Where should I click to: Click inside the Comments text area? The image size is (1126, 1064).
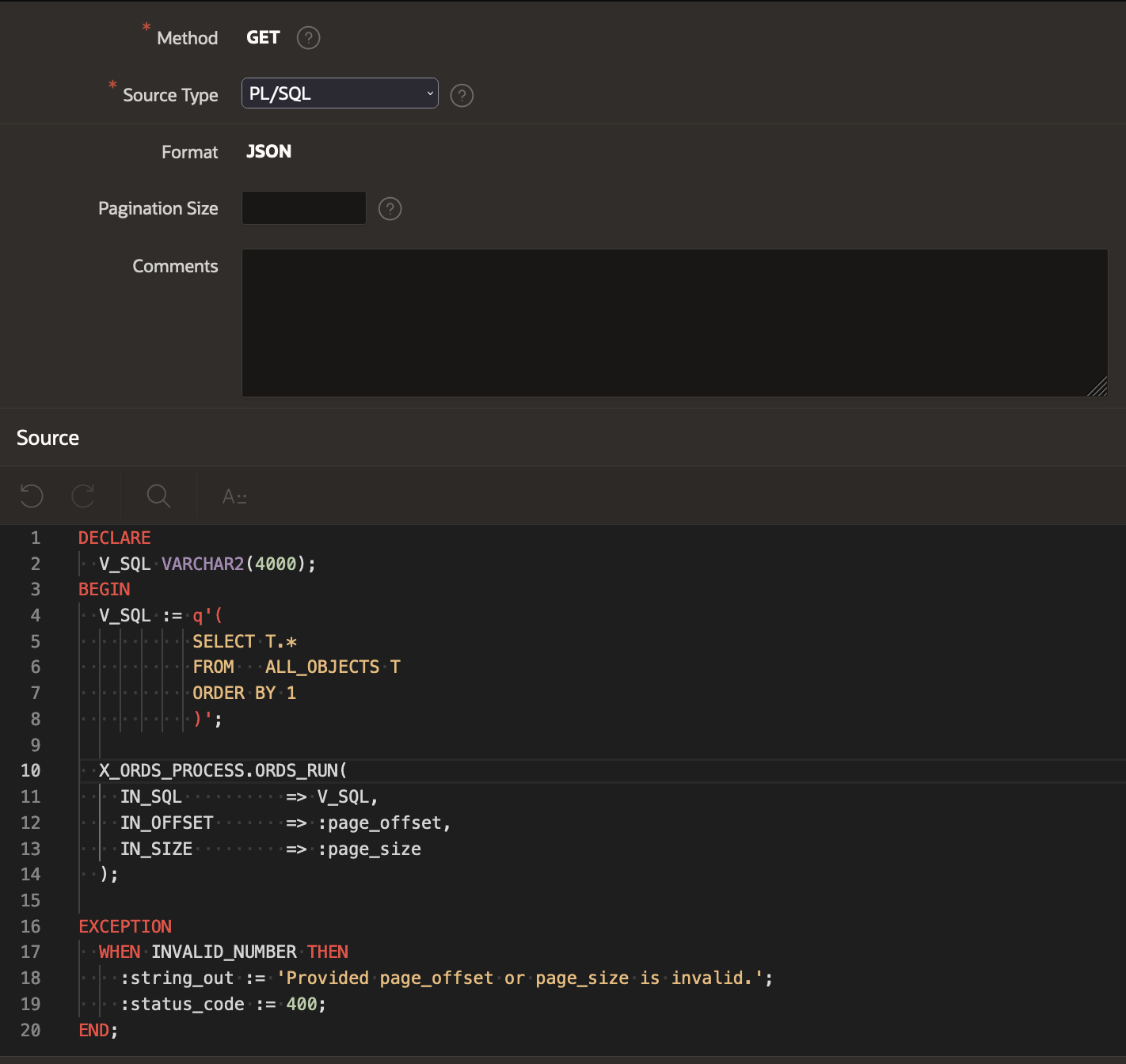[x=675, y=323]
